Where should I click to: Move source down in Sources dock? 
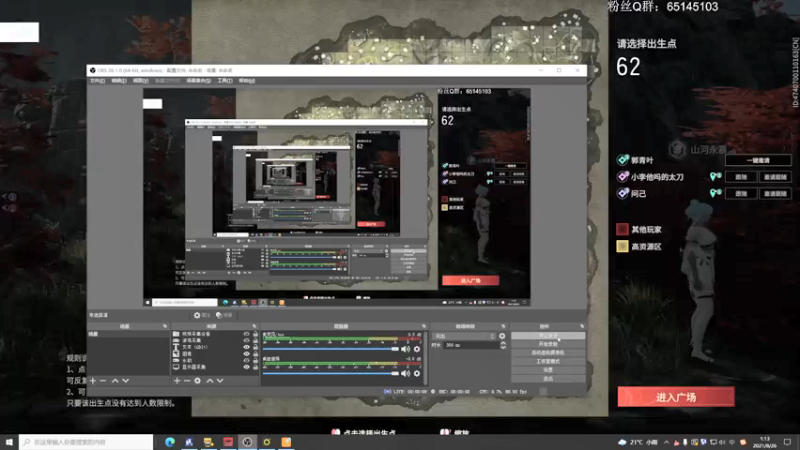220,381
